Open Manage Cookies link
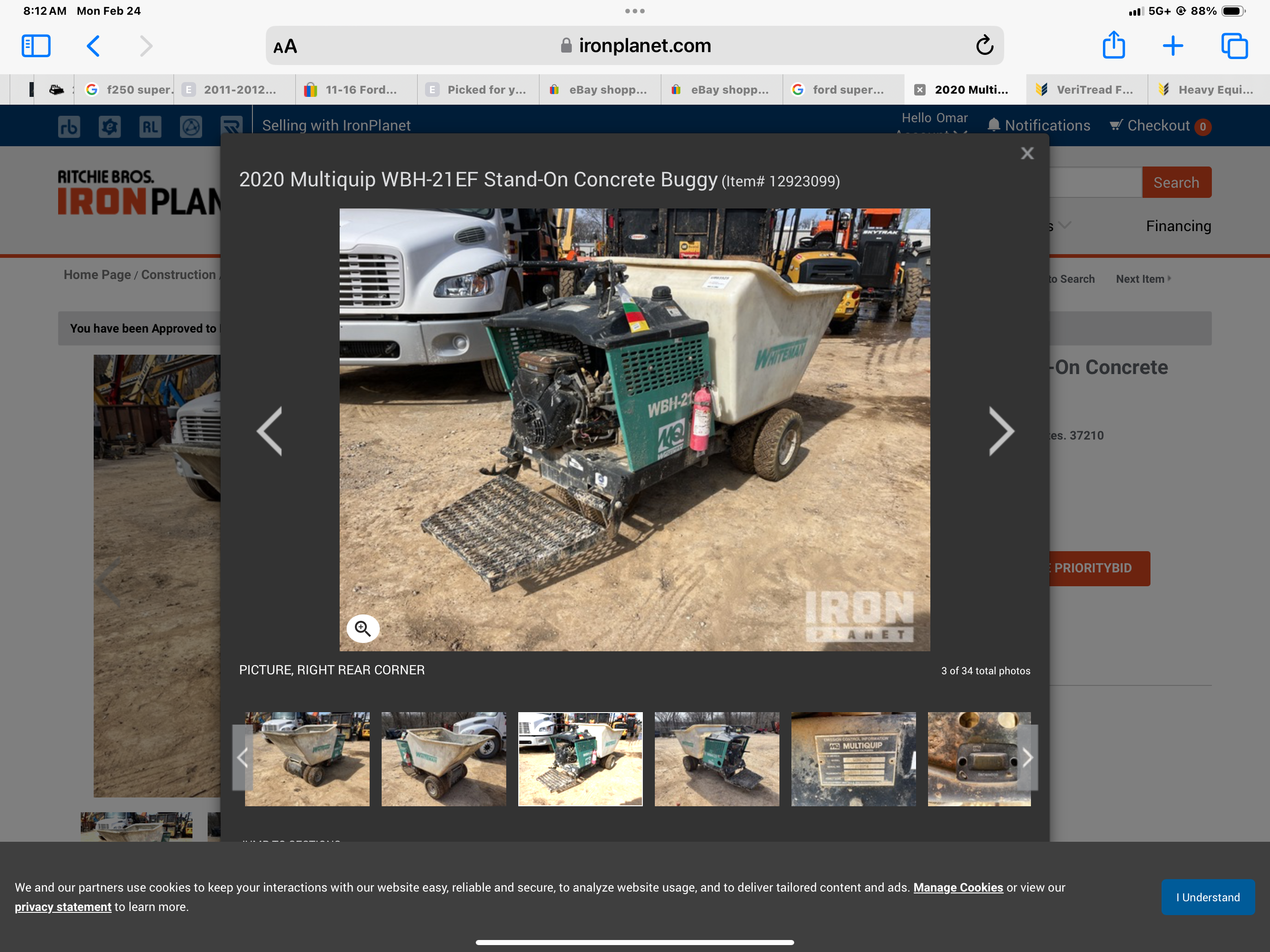The image size is (1270, 952). click(958, 887)
